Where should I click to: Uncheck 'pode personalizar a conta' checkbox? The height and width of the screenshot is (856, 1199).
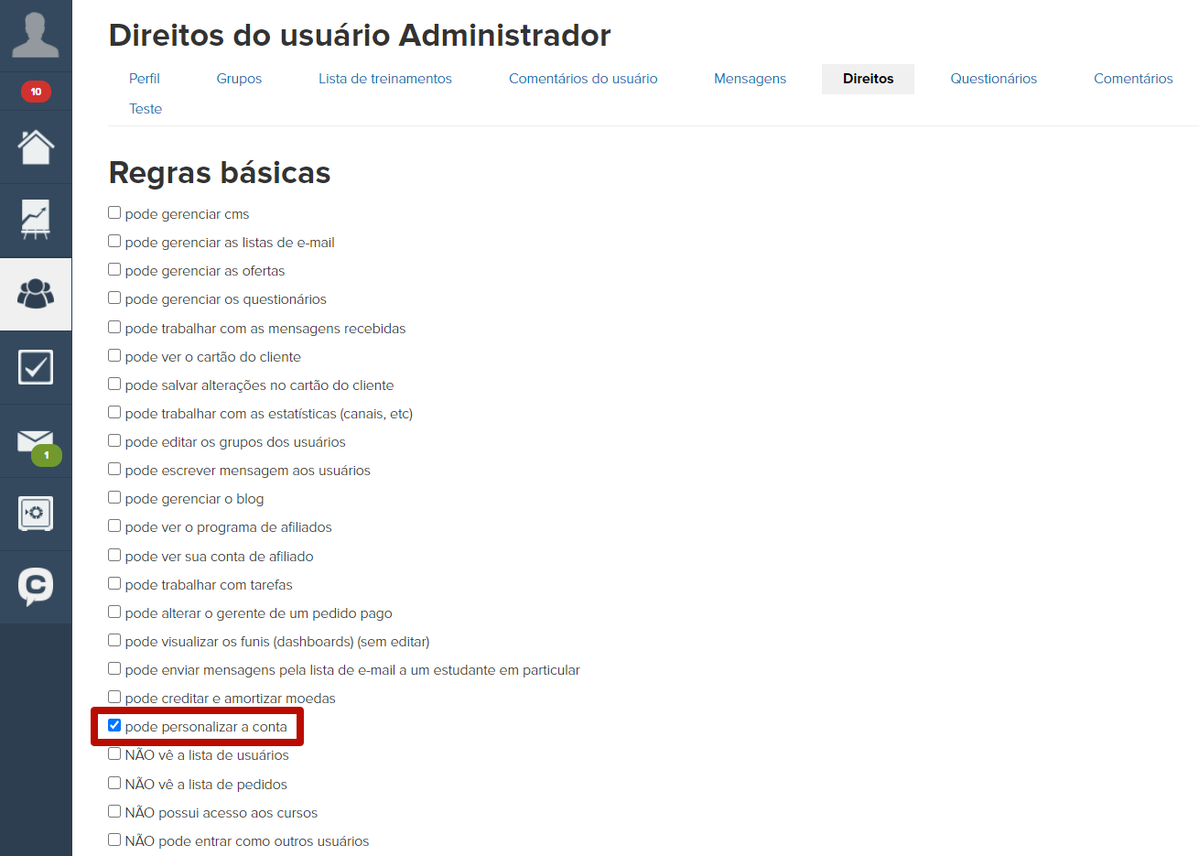[x=115, y=725]
